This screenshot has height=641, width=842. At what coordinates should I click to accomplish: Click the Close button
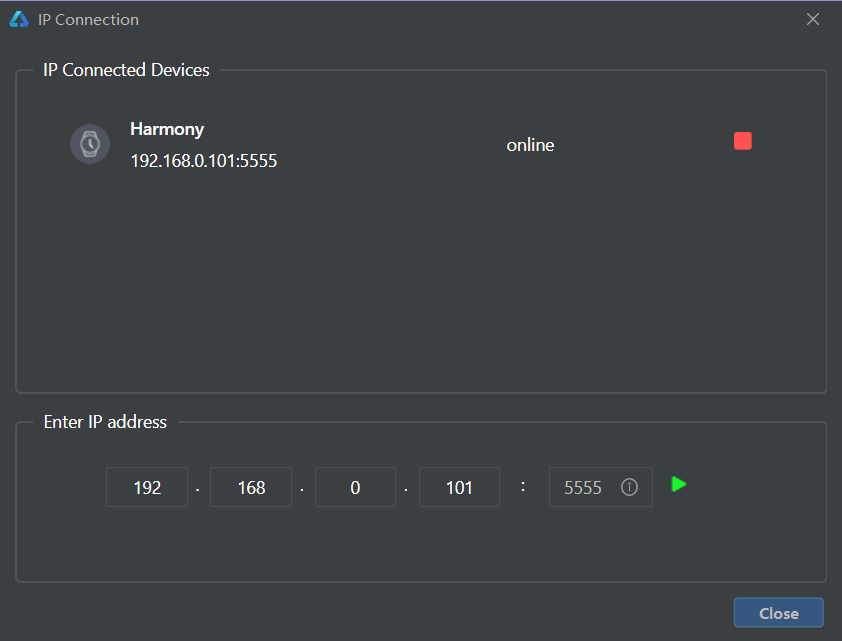779,613
